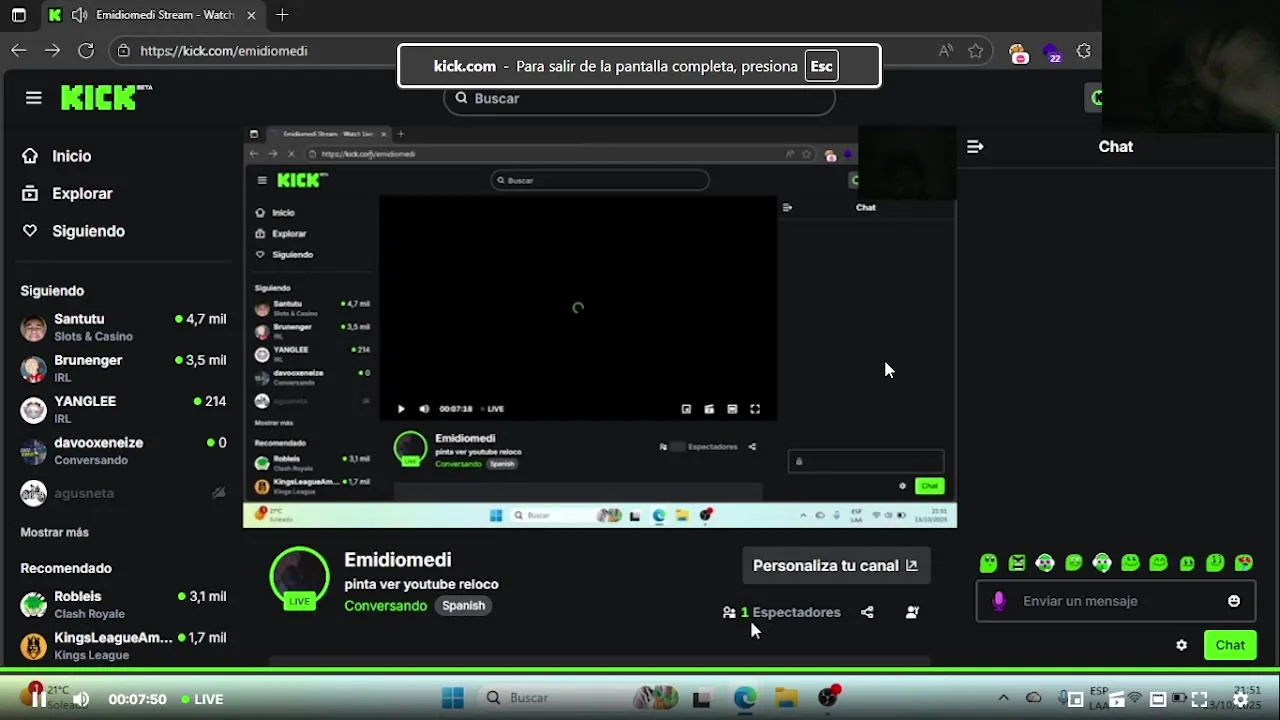This screenshot has height=720, width=1280.
Task: Open Siguiendo with the heart icon
Action: coord(74,231)
